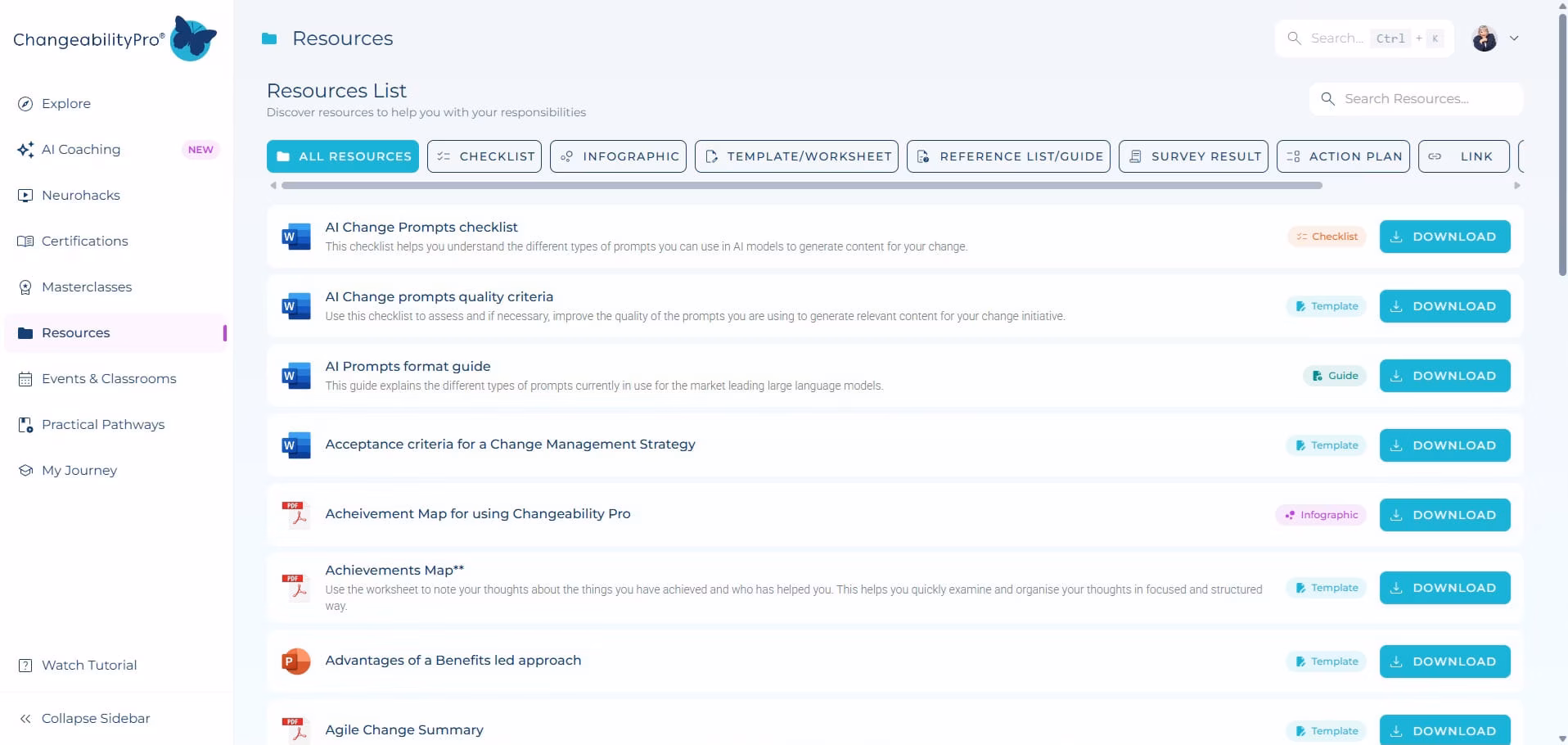1568x745 pixels.
Task: Toggle the Infographic resource filter
Action: (618, 156)
